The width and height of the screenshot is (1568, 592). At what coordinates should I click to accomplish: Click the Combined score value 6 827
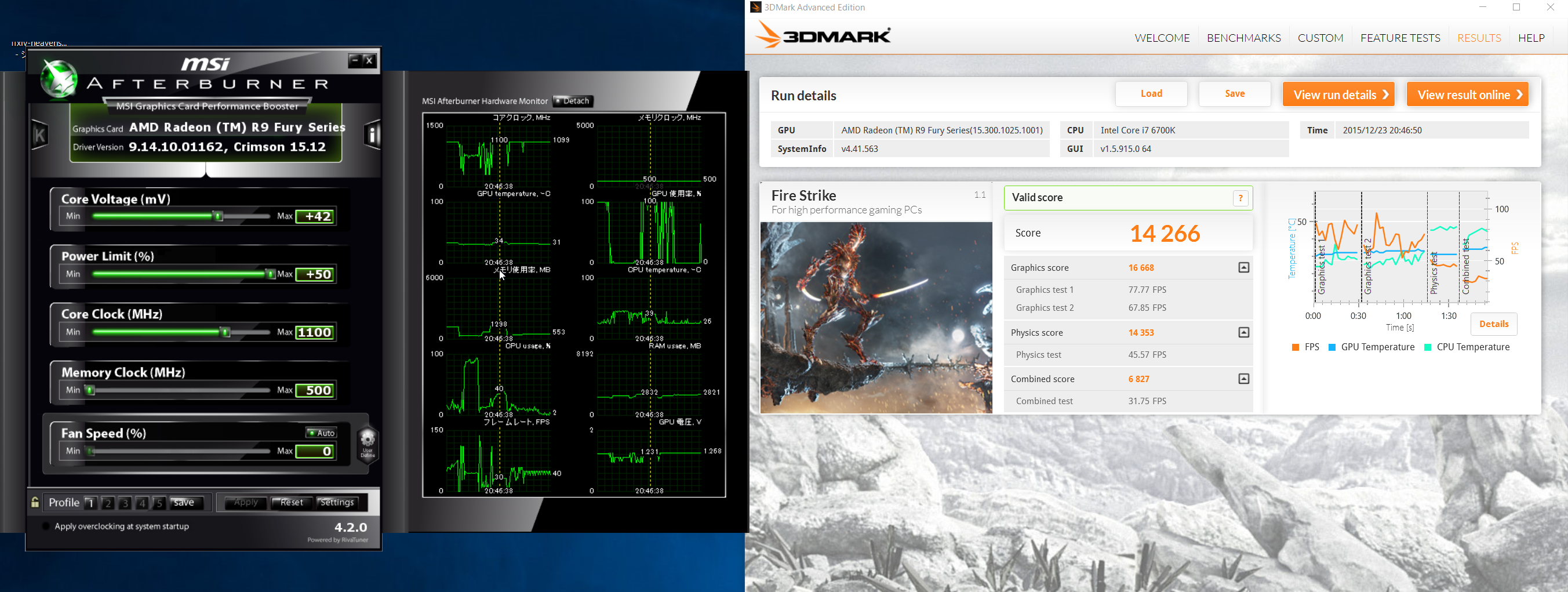tap(1138, 379)
